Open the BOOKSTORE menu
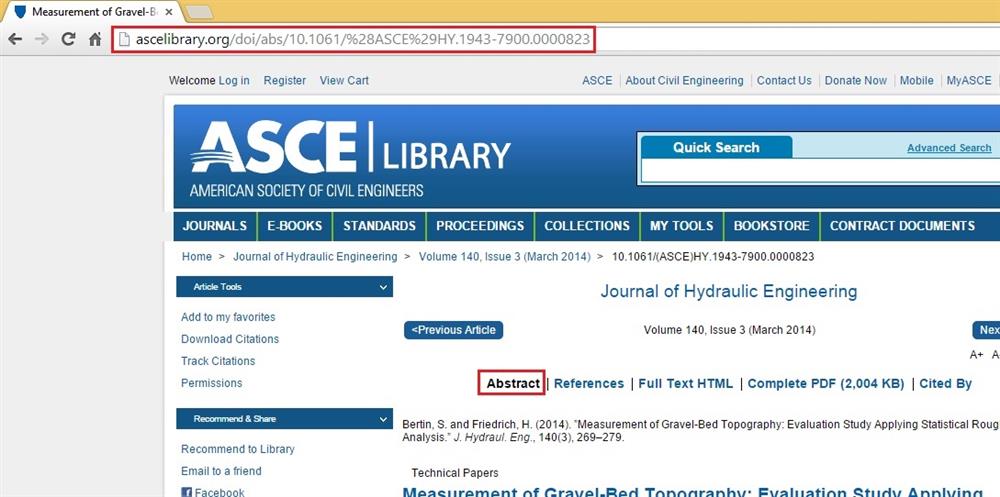 [771, 226]
